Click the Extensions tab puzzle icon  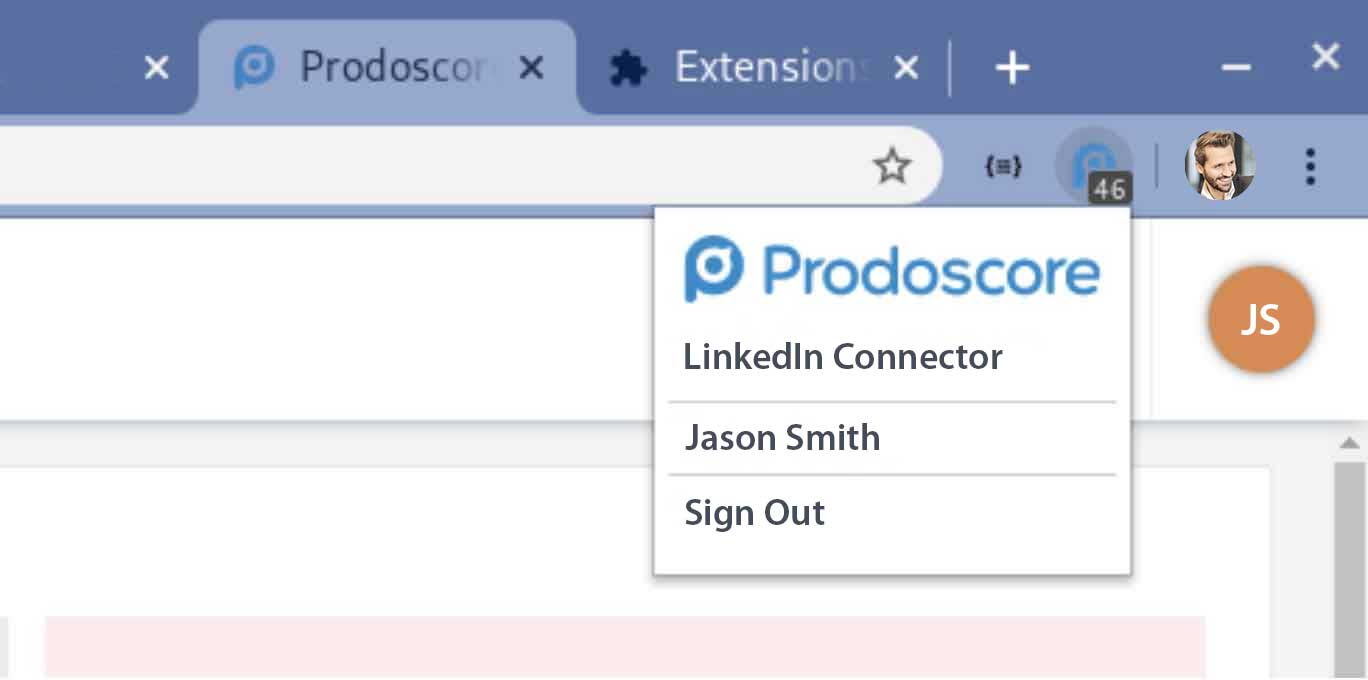pyautogui.click(x=628, y=68)
